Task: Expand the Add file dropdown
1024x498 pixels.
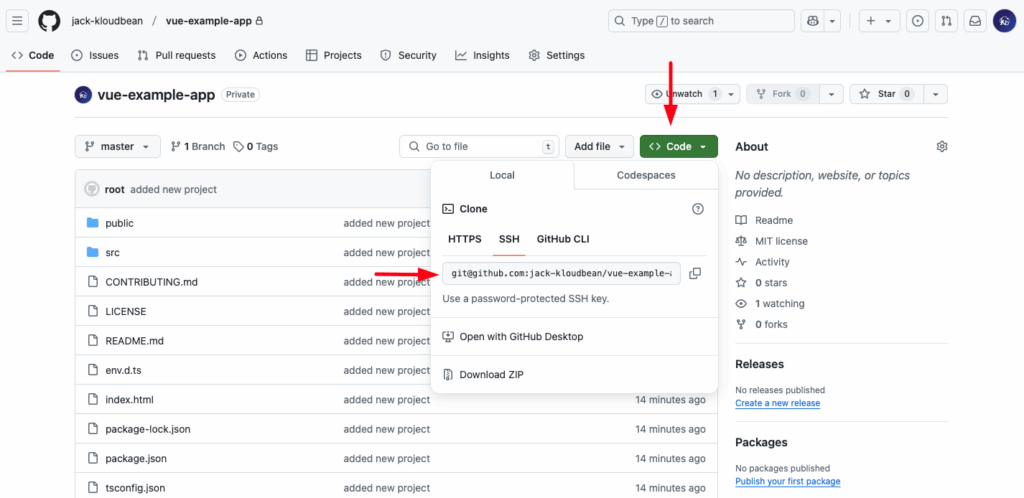Action: click(600, 146)
